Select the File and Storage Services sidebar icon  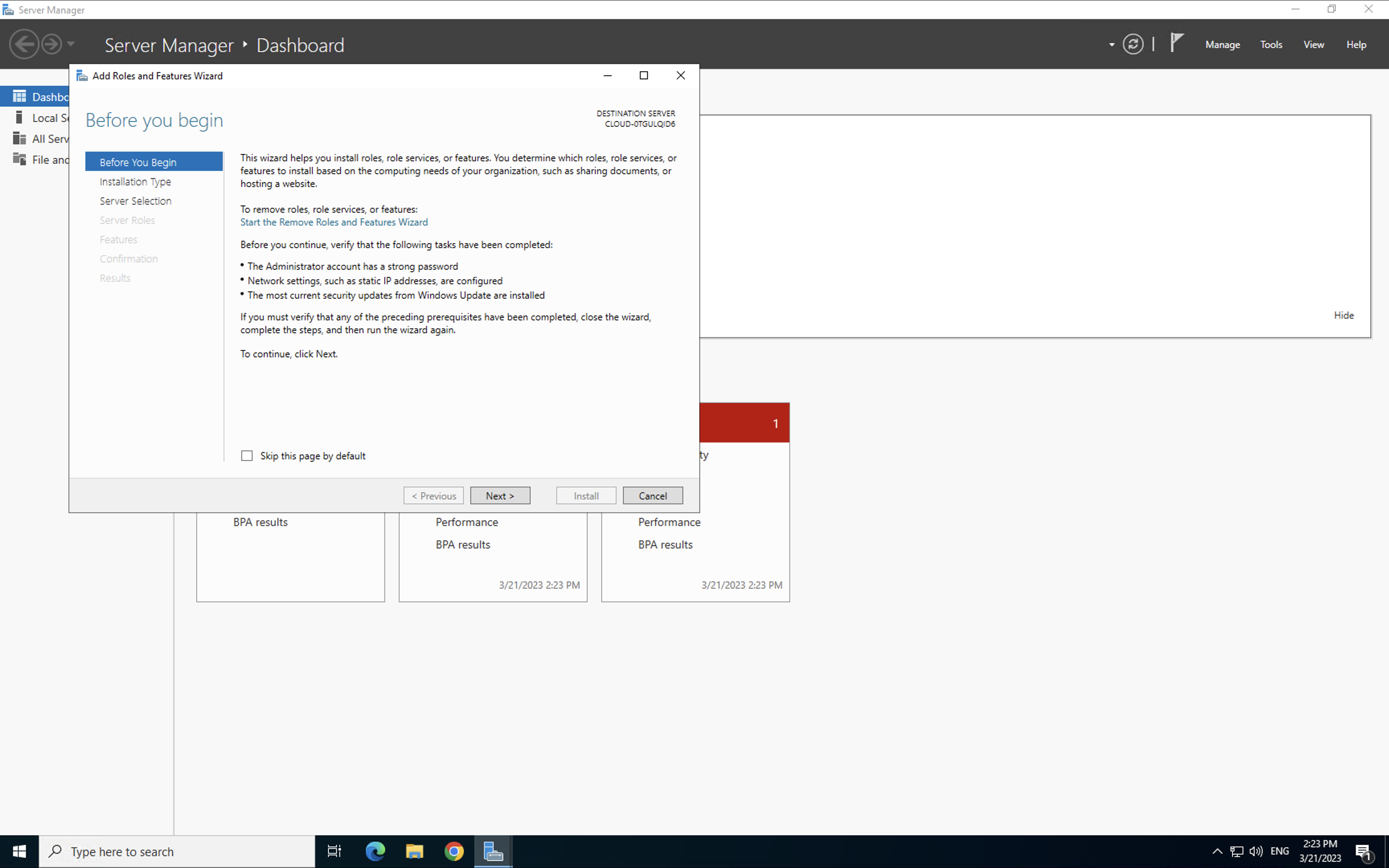20,159
